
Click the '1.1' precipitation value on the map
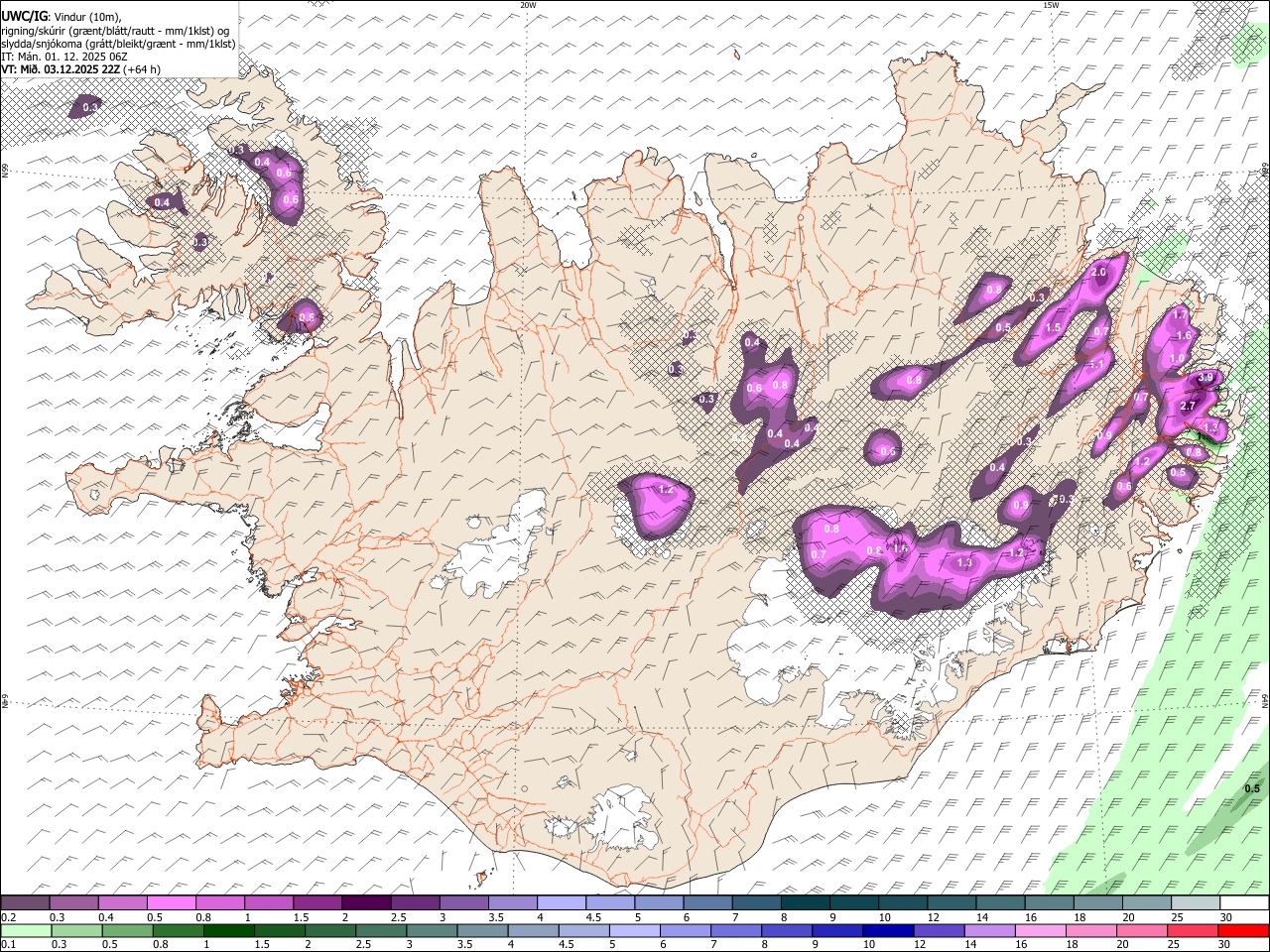[1097, 364]
